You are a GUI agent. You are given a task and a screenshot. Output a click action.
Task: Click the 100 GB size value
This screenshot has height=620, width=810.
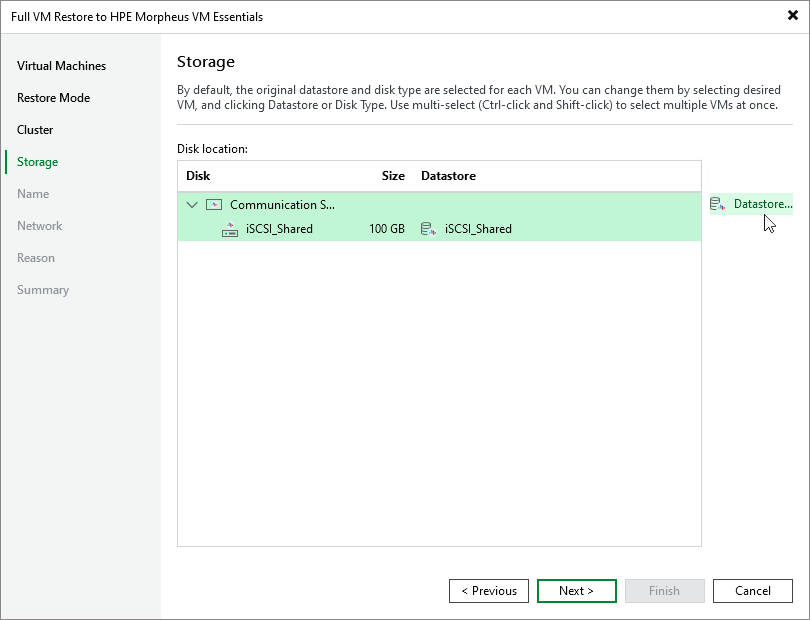coord(387,229)
